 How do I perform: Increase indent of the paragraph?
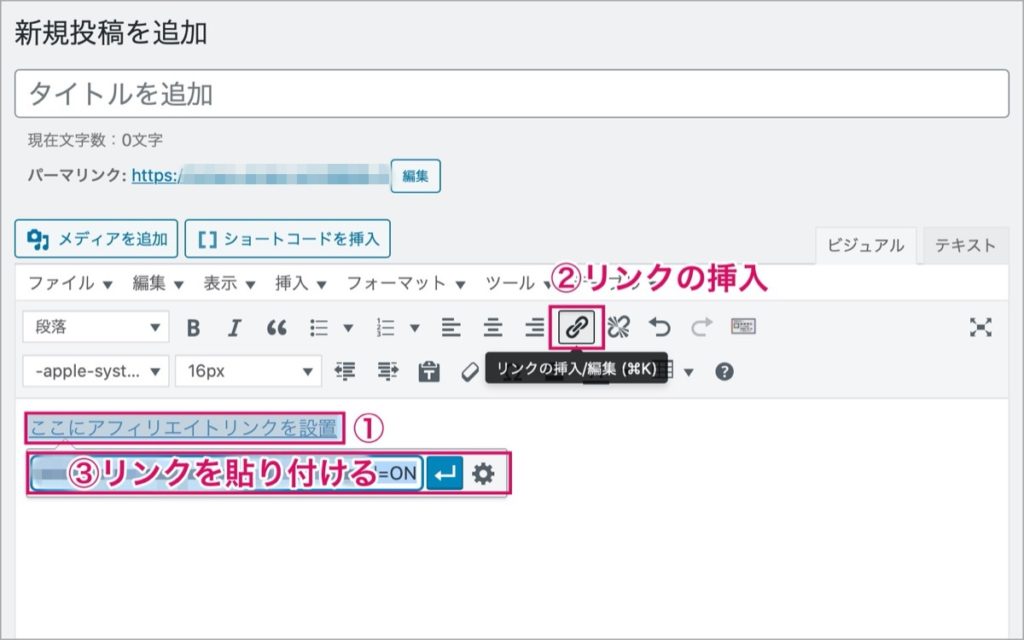coord(388,372)
